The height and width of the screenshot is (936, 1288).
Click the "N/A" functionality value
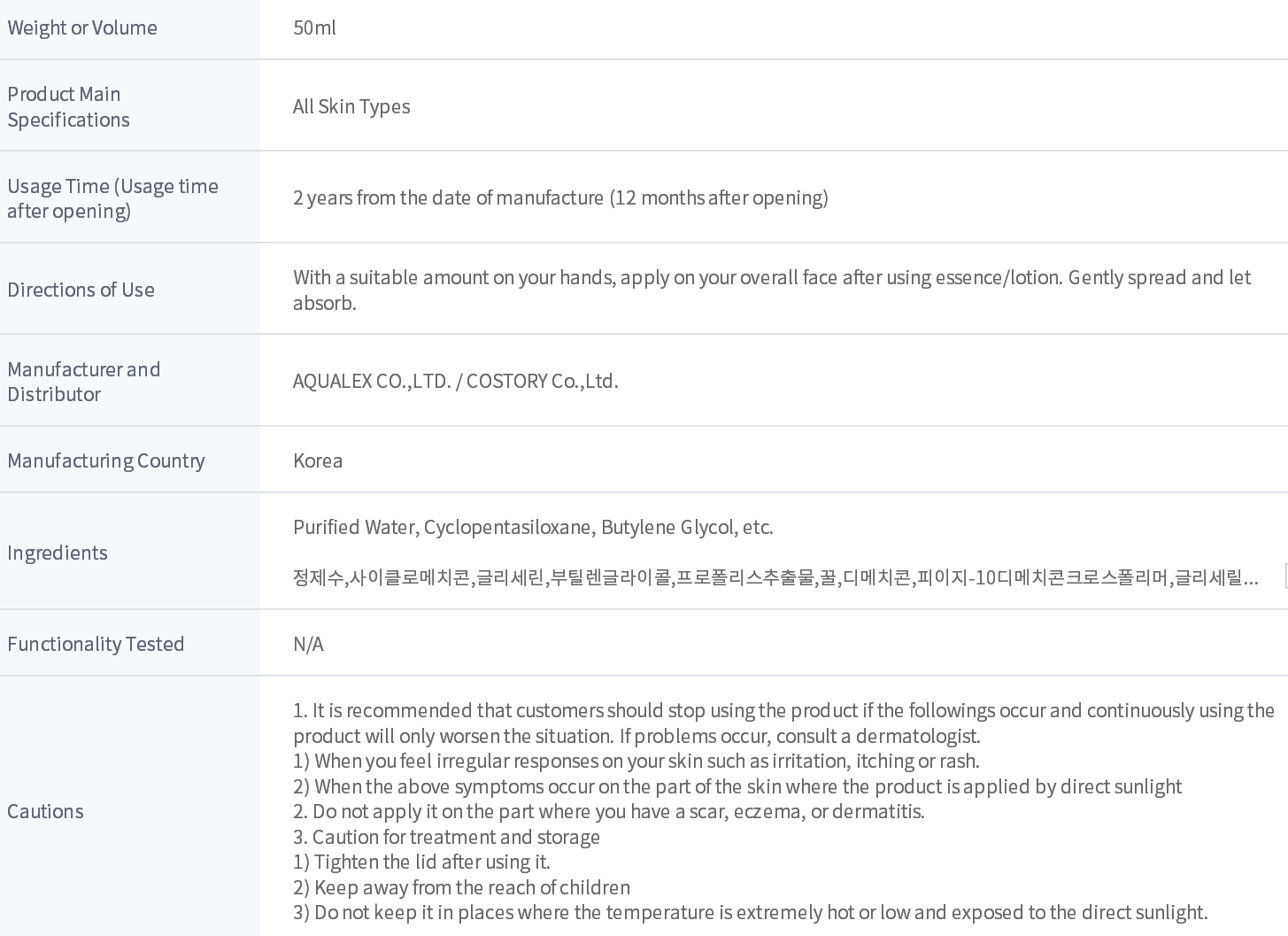coord(308,644)
